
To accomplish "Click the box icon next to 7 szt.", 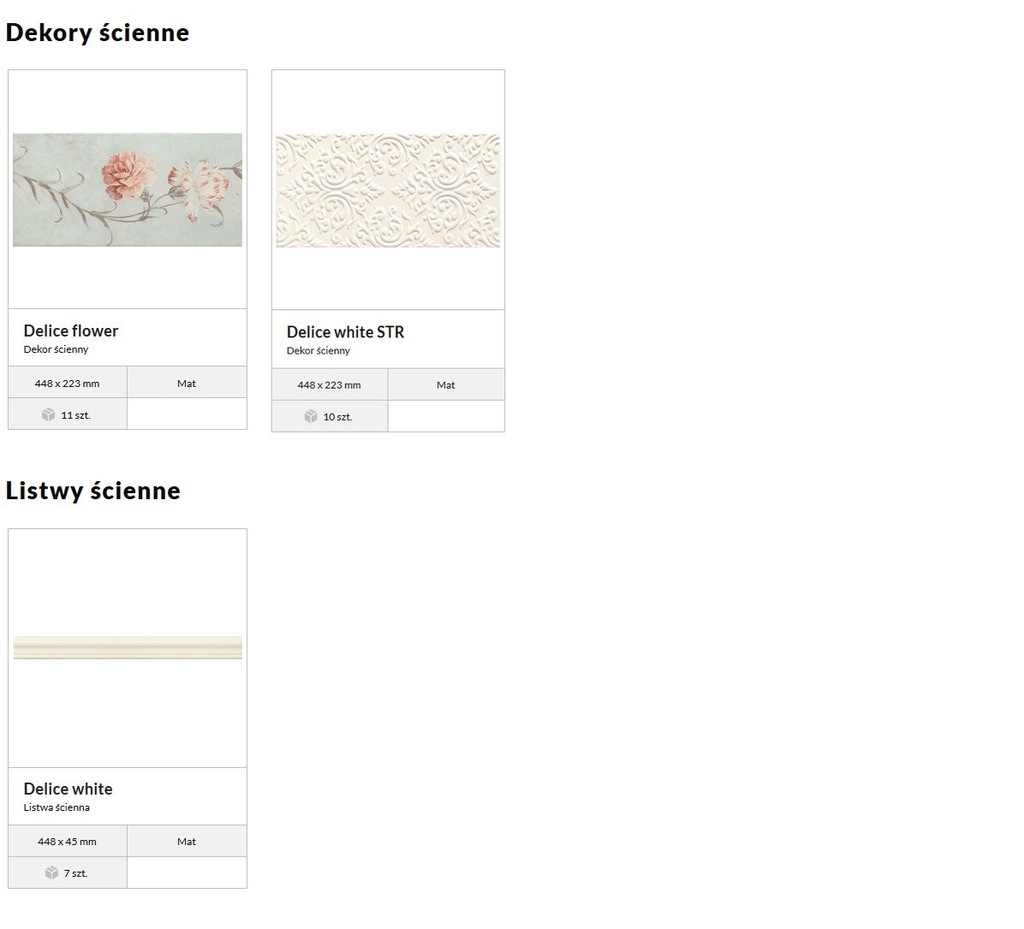I will coord(52,873).
